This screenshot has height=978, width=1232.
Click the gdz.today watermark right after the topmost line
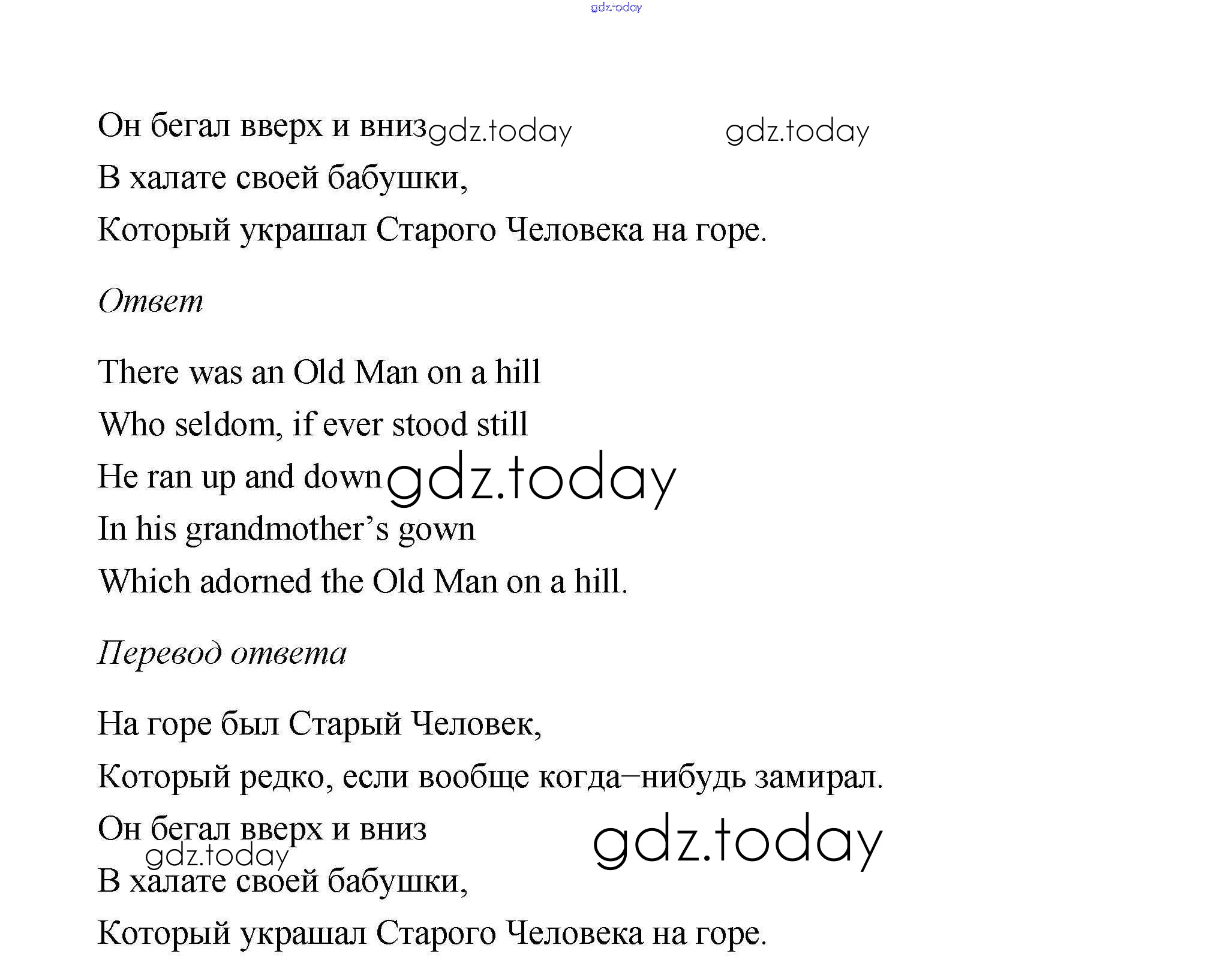tap(500, 131)
